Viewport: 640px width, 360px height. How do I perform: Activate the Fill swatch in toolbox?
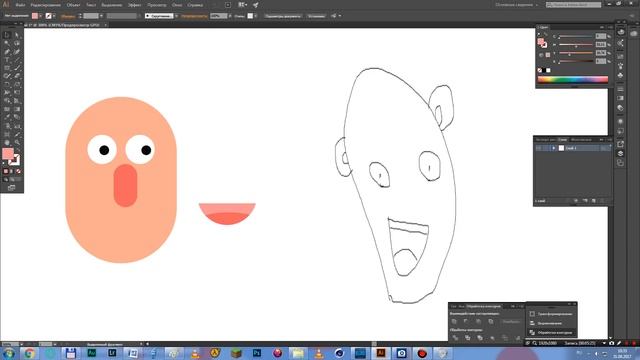(x=8, y=153)
